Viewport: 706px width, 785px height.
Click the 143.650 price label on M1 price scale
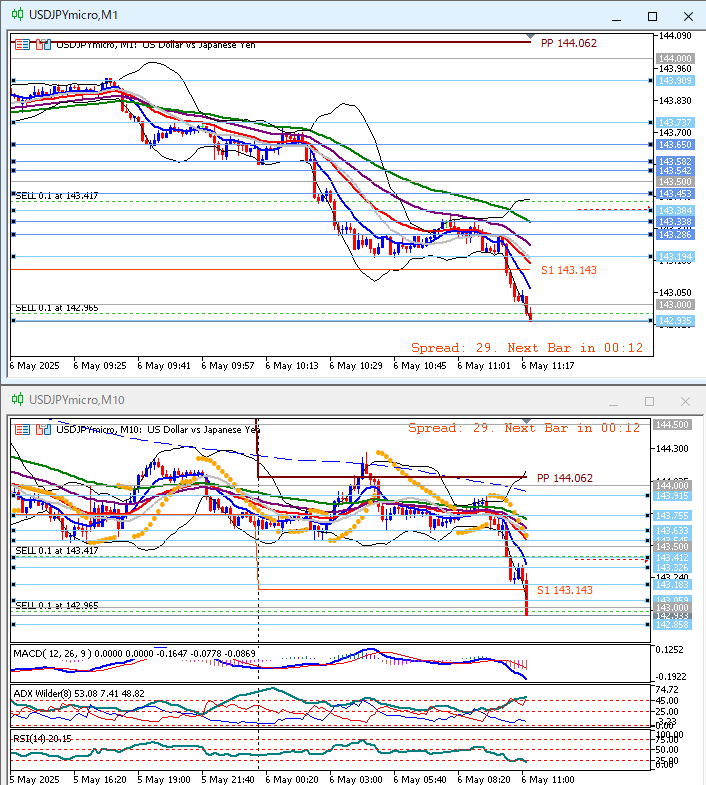coord(675,145)
